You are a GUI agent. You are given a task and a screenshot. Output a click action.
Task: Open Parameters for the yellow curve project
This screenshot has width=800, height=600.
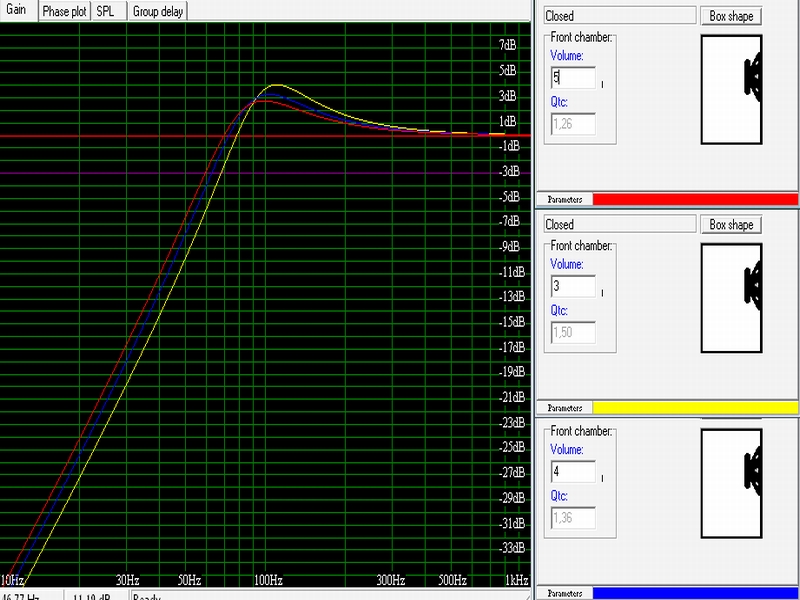(565, 408)
